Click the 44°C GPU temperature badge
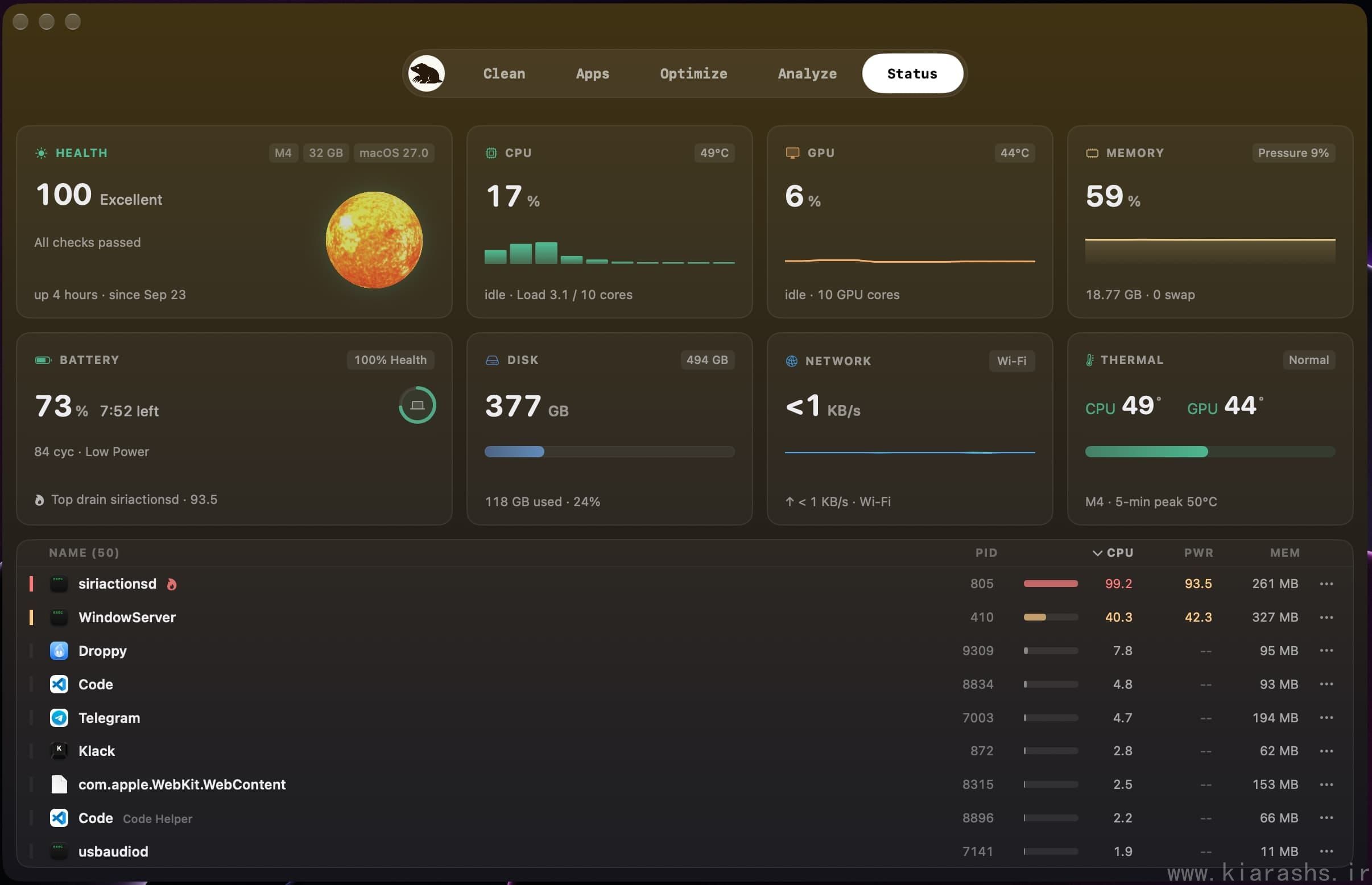The image size is (1372, 885). click(1014, 153)
